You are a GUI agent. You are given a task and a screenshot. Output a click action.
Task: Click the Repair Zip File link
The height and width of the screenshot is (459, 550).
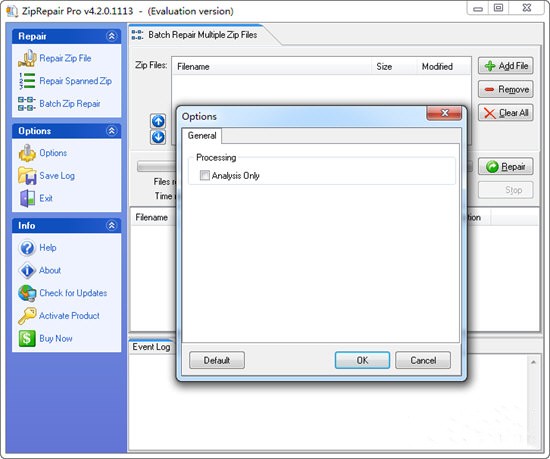click(x=65, y=58)
